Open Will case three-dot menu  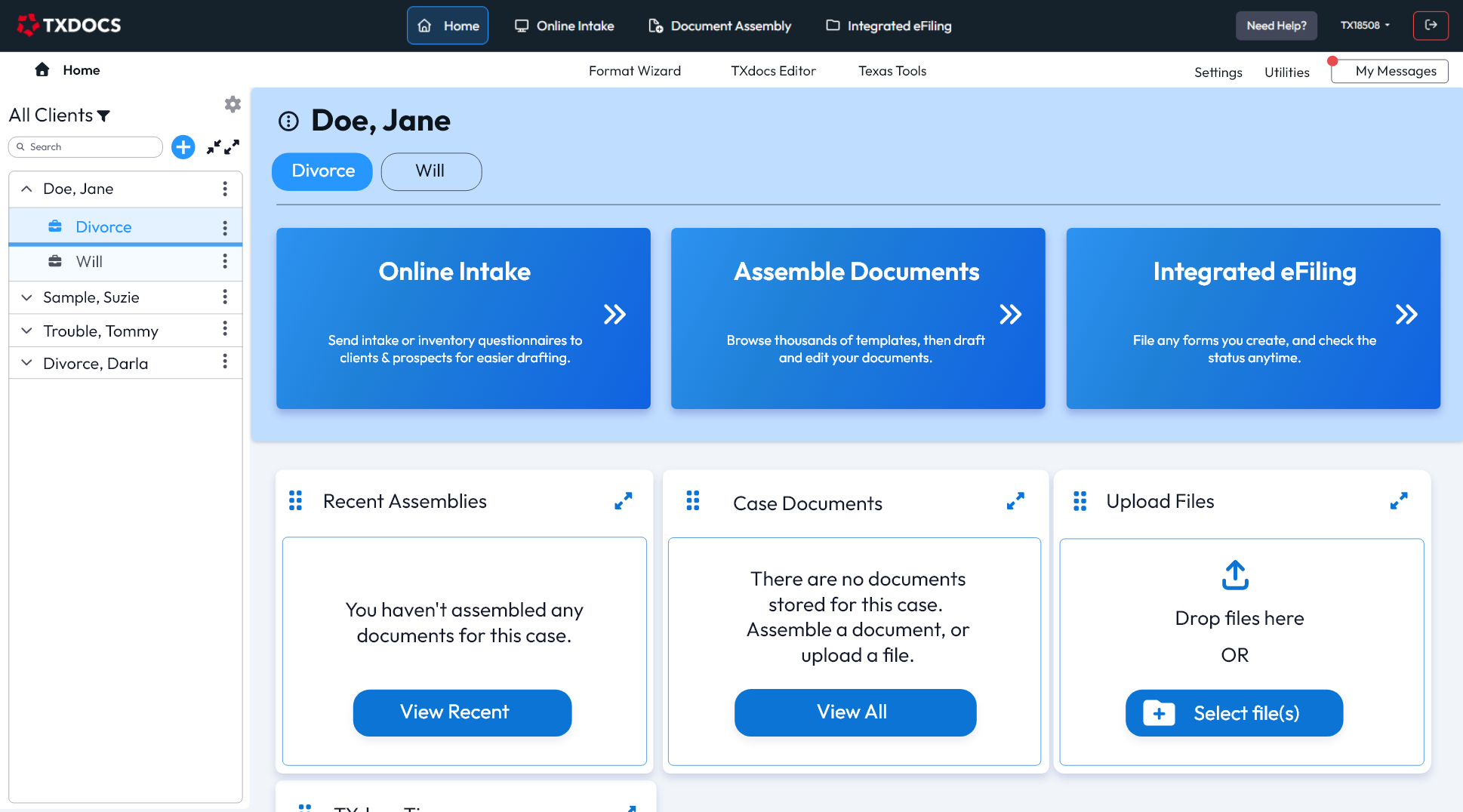click(x=225, y=261)
